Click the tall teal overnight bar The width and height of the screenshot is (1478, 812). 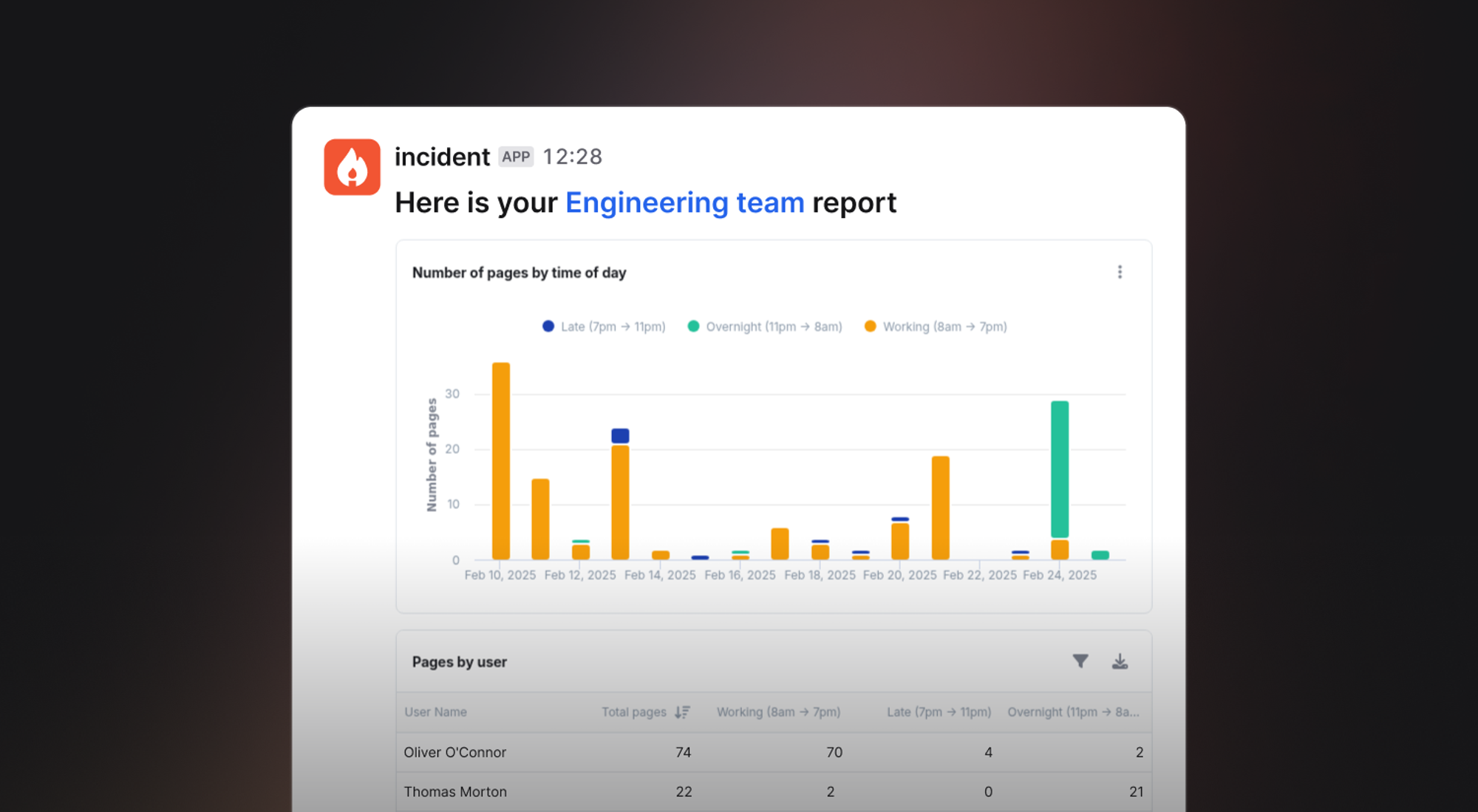(x=1059, y=469)
